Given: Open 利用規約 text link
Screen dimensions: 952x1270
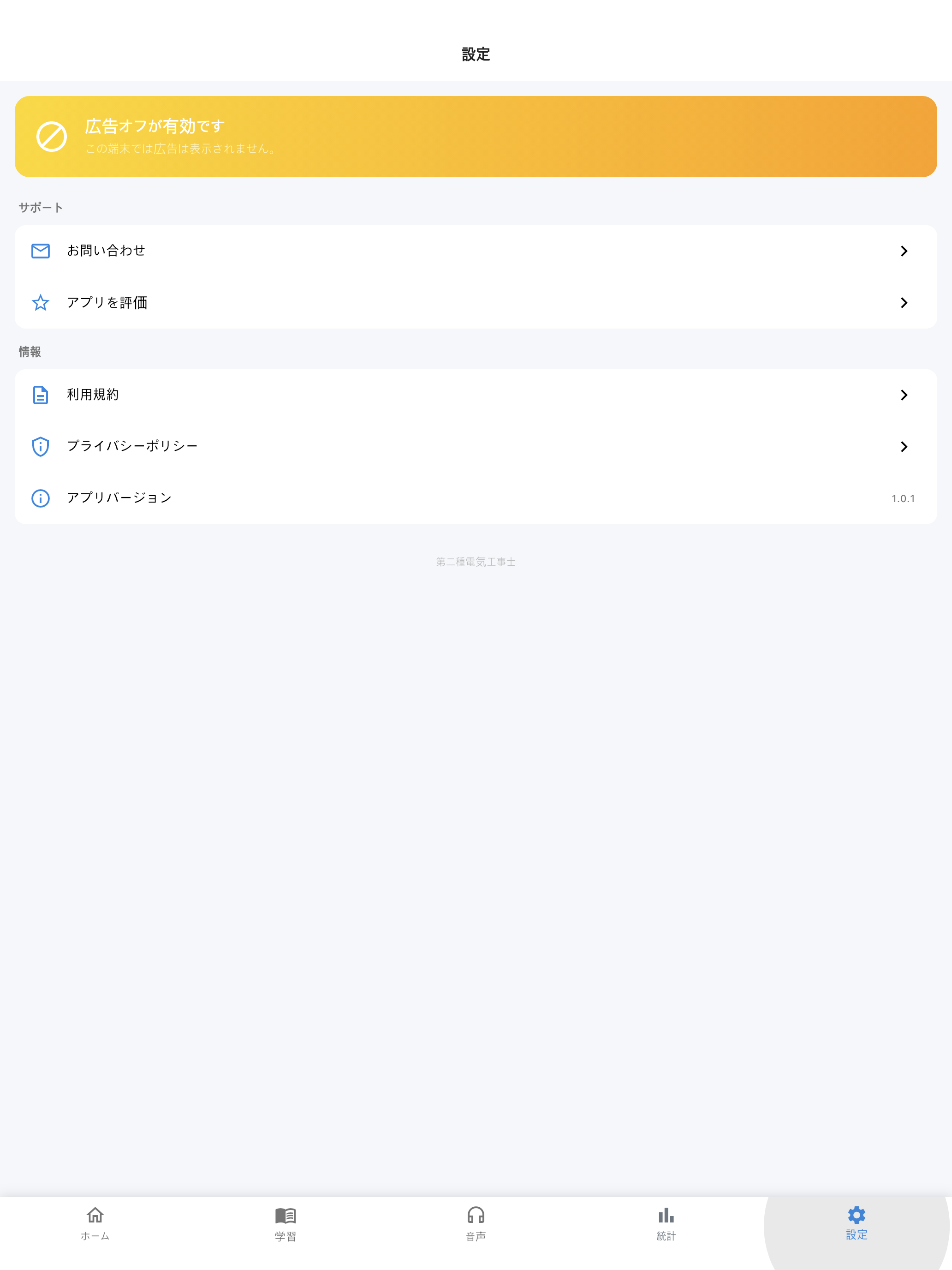Looking at the screenshot, I should (93, 395).
